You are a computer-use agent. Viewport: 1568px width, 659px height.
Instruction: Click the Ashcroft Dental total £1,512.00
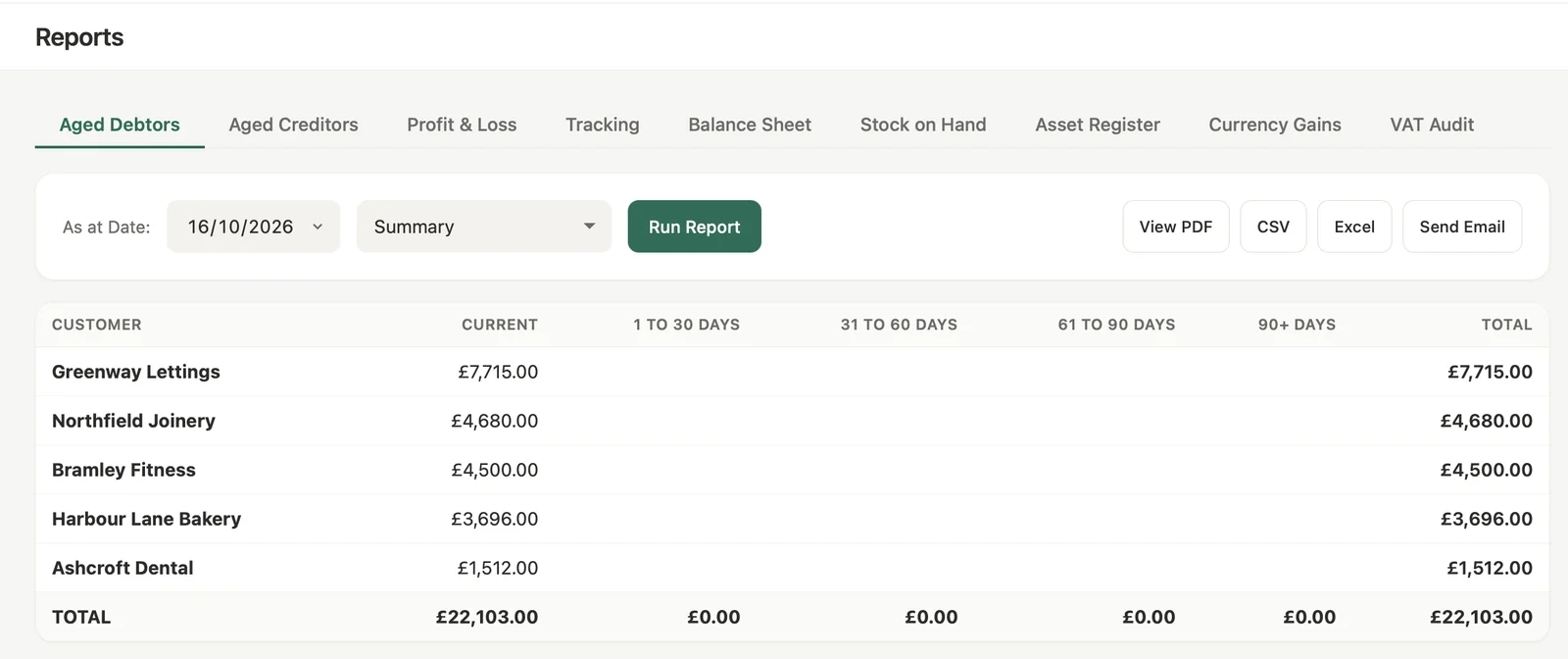[1490, 568]
